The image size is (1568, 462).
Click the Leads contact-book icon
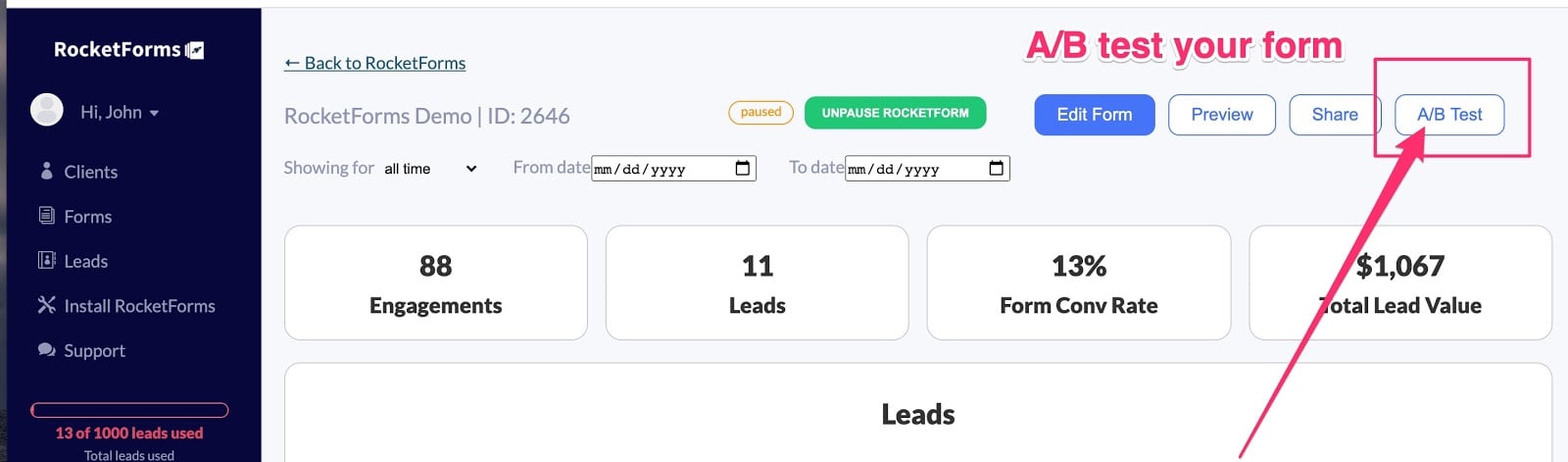tap(46, 260)
